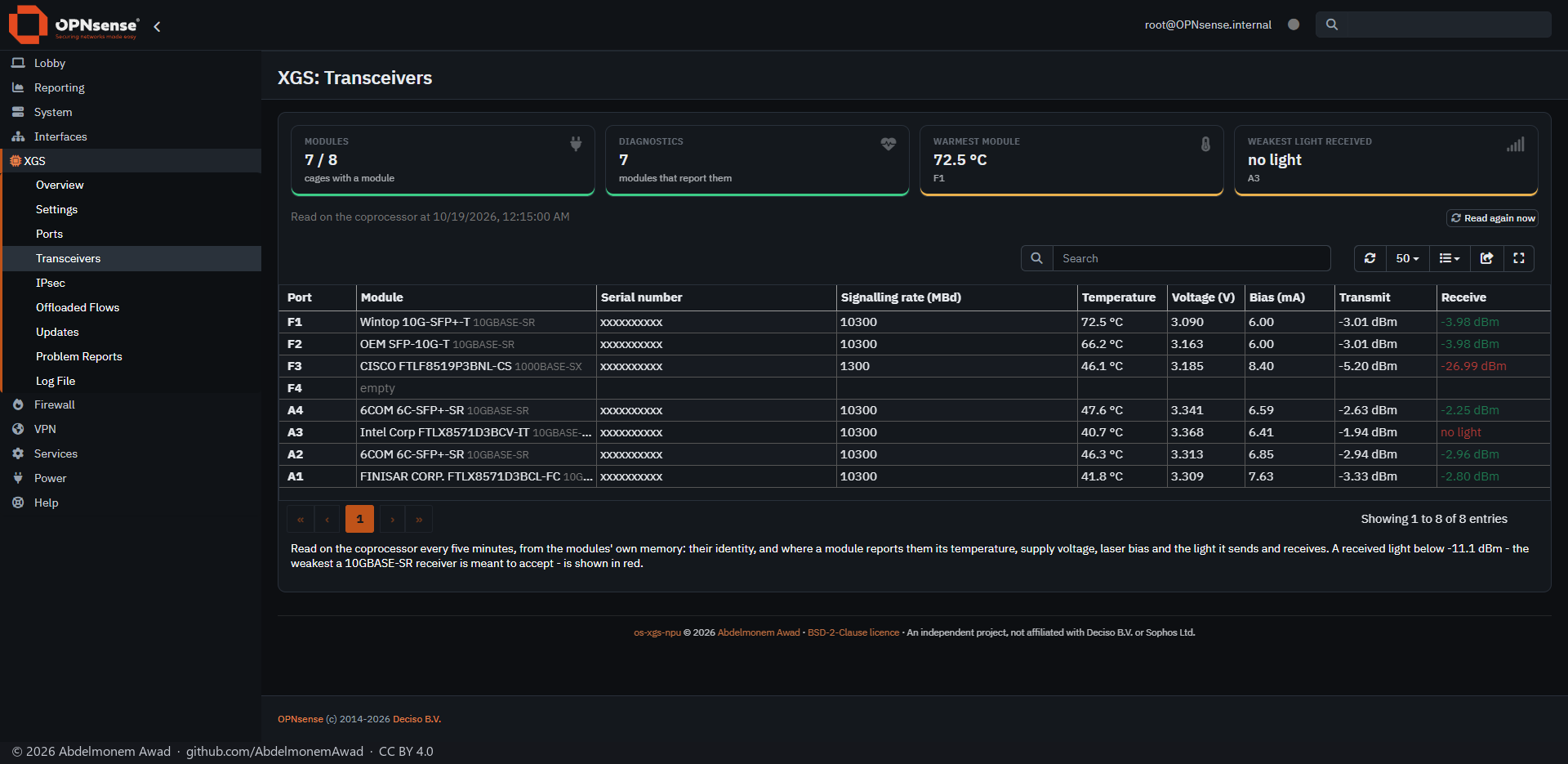
Task: Expand the System menu
Action: coord(131,112)
